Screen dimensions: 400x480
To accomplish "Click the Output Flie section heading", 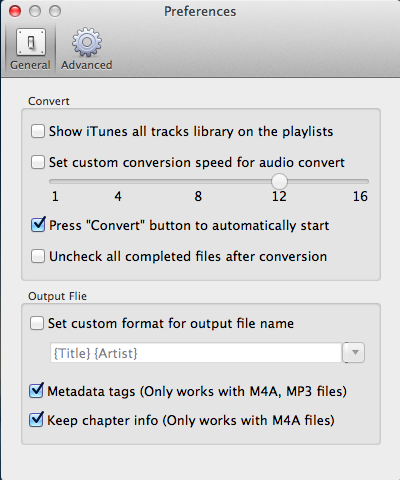I will [57, 296].
